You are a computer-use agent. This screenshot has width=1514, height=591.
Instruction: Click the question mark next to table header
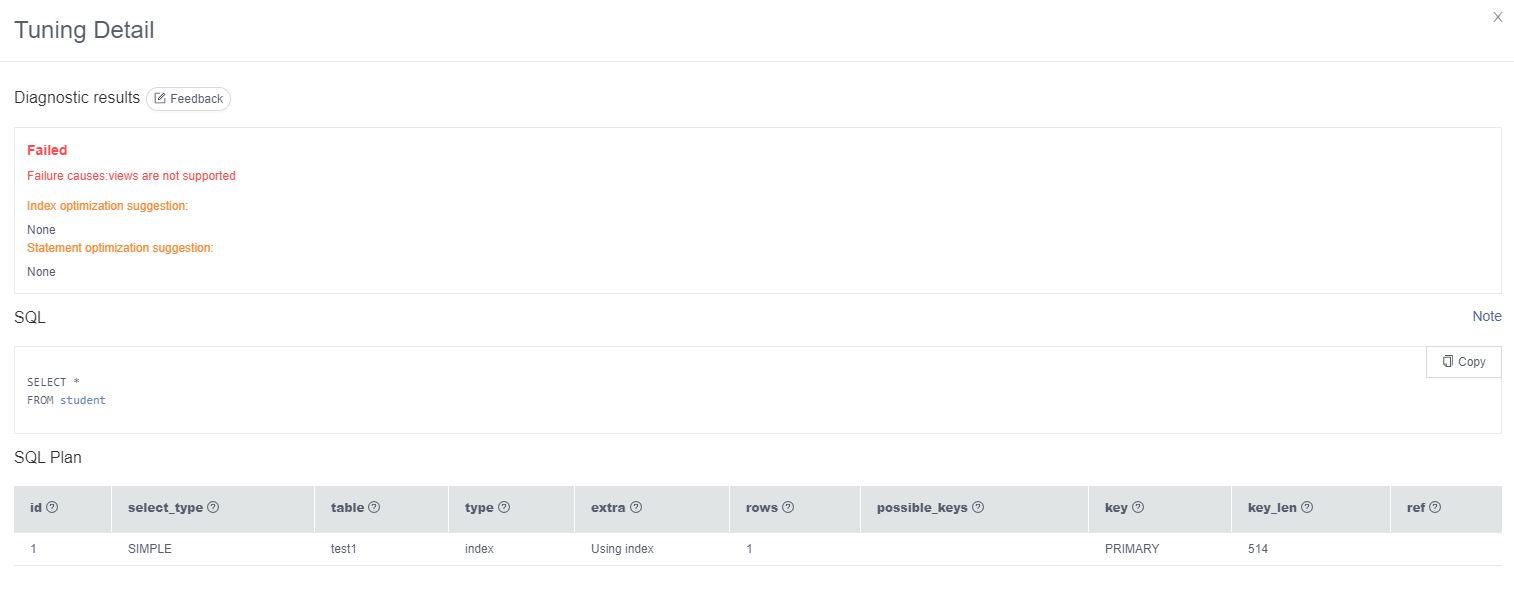point(374,507)
